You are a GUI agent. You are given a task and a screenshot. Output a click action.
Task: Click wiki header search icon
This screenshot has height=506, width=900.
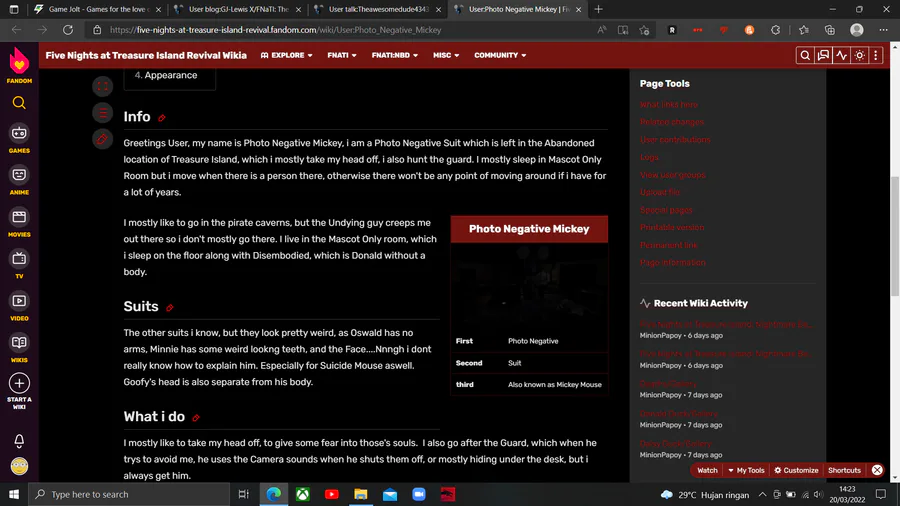coord(805,56)
